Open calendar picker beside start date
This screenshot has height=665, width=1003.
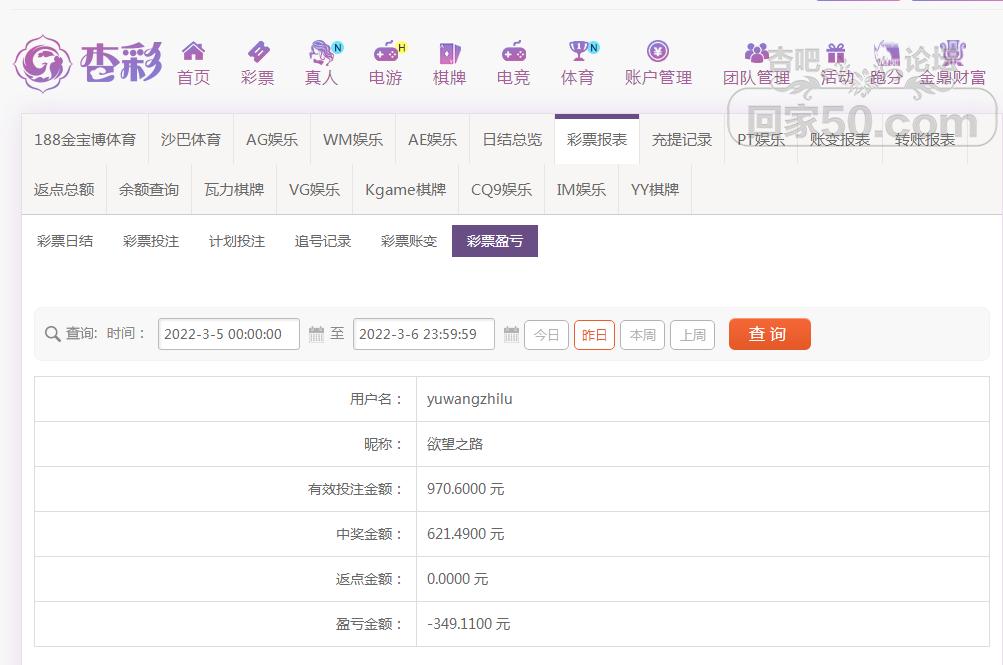316,334
